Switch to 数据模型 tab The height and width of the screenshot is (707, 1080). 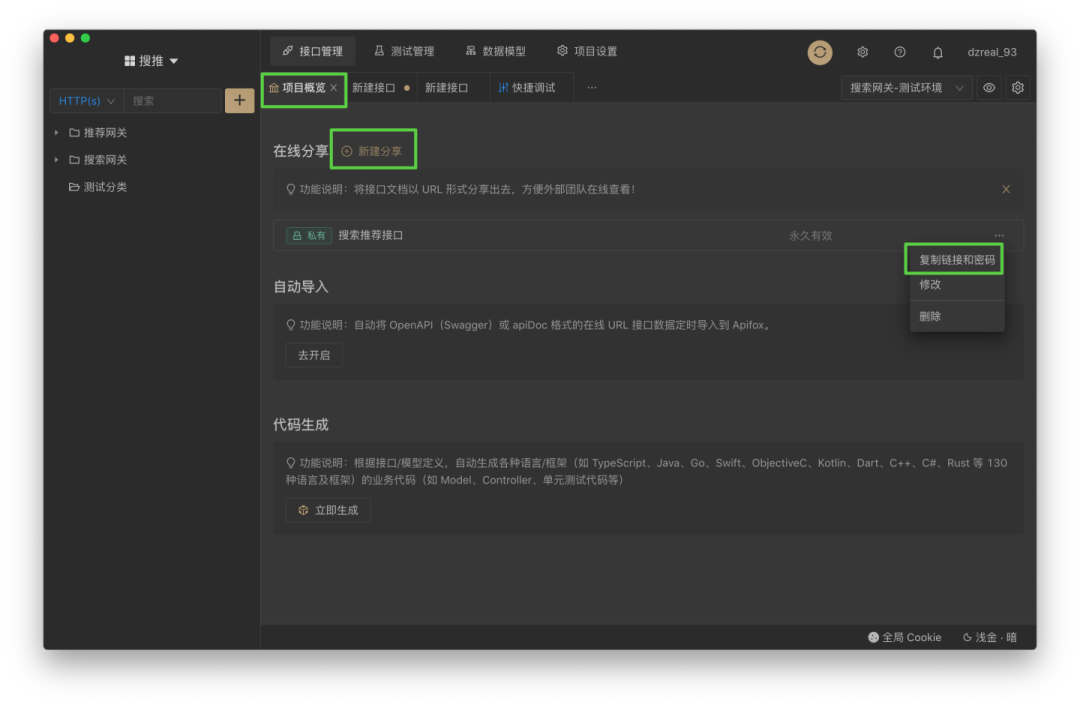coord(495,51)
